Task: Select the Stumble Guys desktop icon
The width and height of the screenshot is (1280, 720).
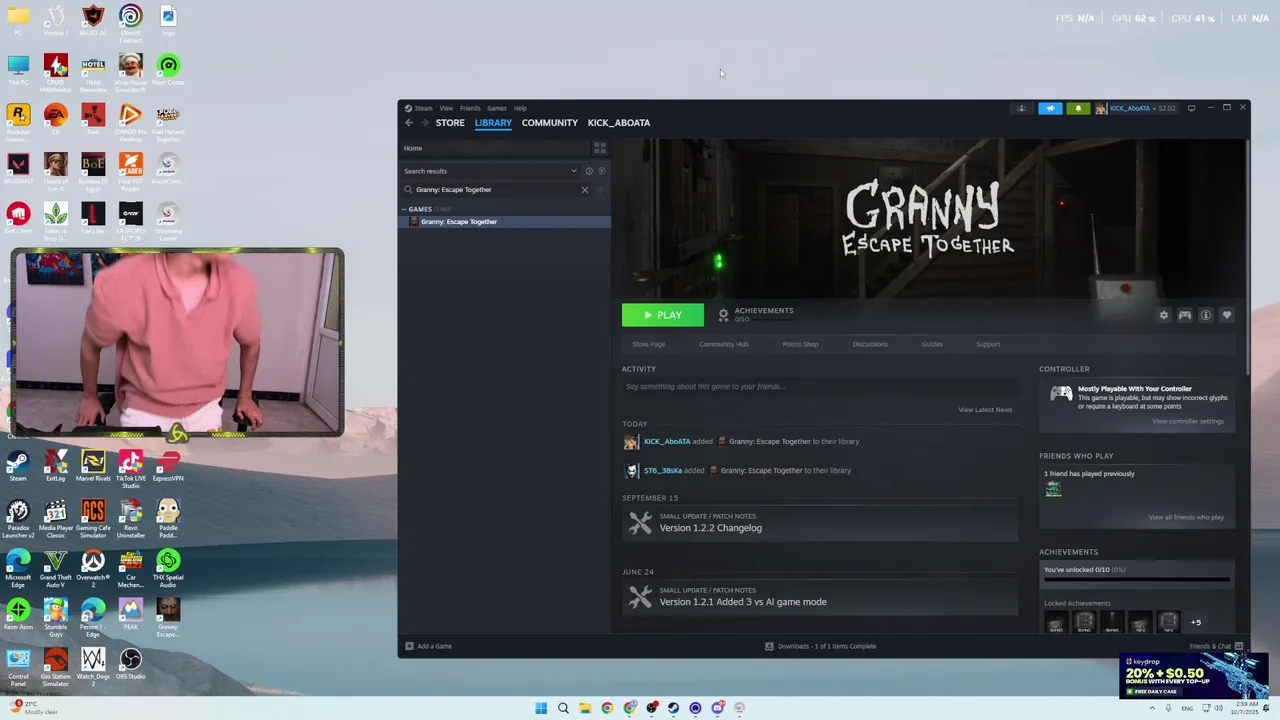Action: pyautogui.click(x=55, y=617)
